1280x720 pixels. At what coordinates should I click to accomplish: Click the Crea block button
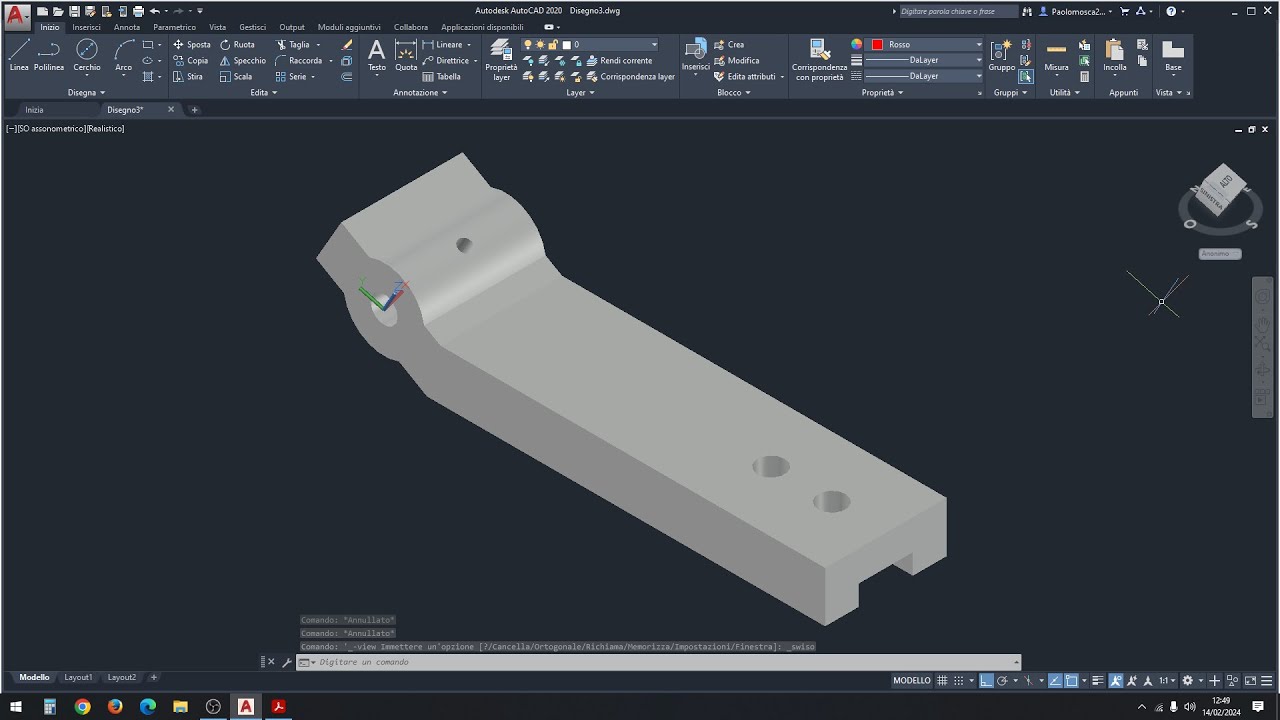point(729,45)
